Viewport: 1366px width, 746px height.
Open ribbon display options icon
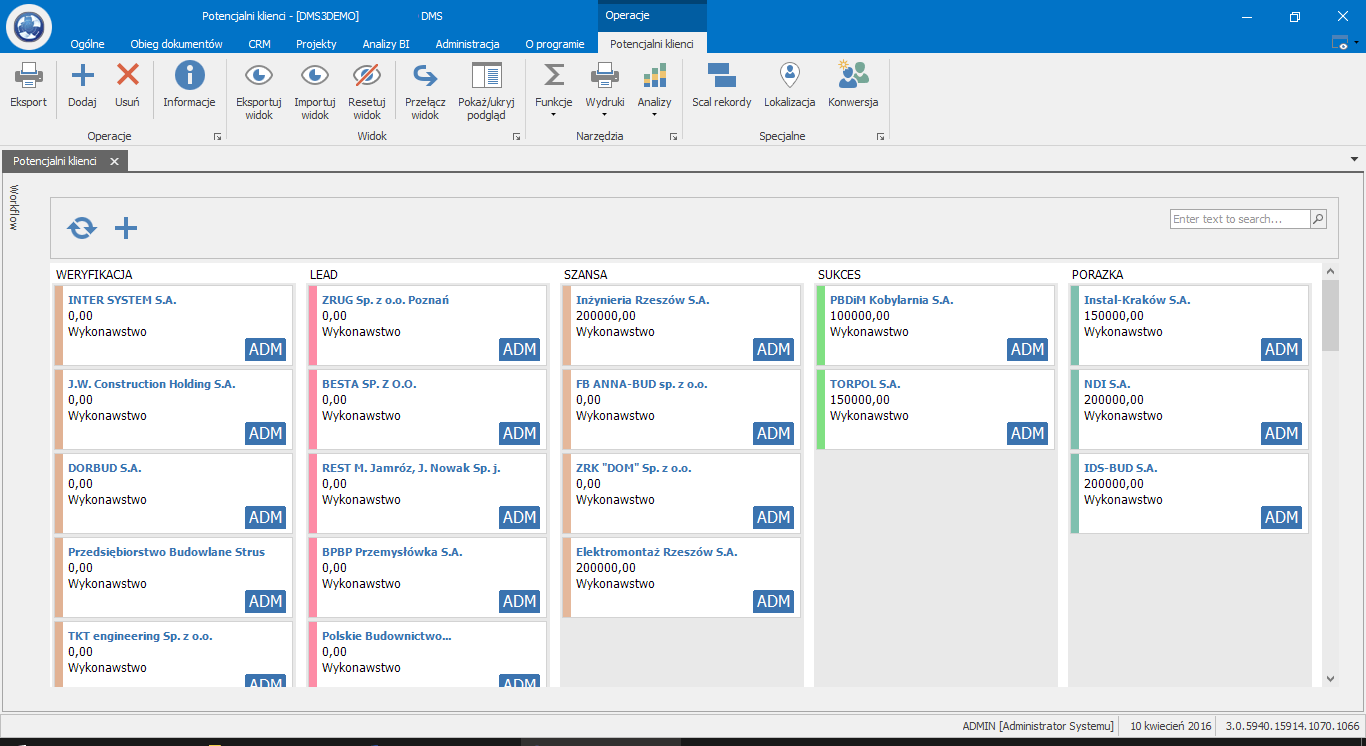1341,42
